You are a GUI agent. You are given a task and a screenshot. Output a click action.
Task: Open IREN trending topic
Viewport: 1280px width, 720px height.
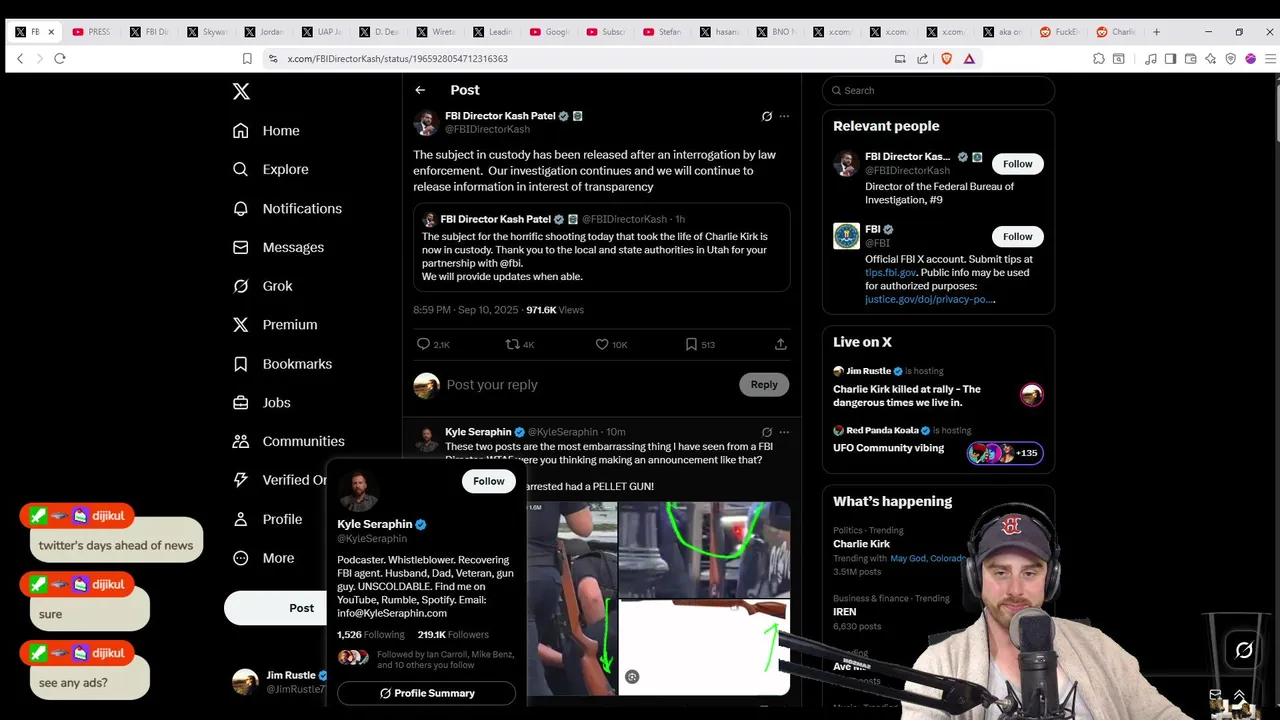point(845,612)
